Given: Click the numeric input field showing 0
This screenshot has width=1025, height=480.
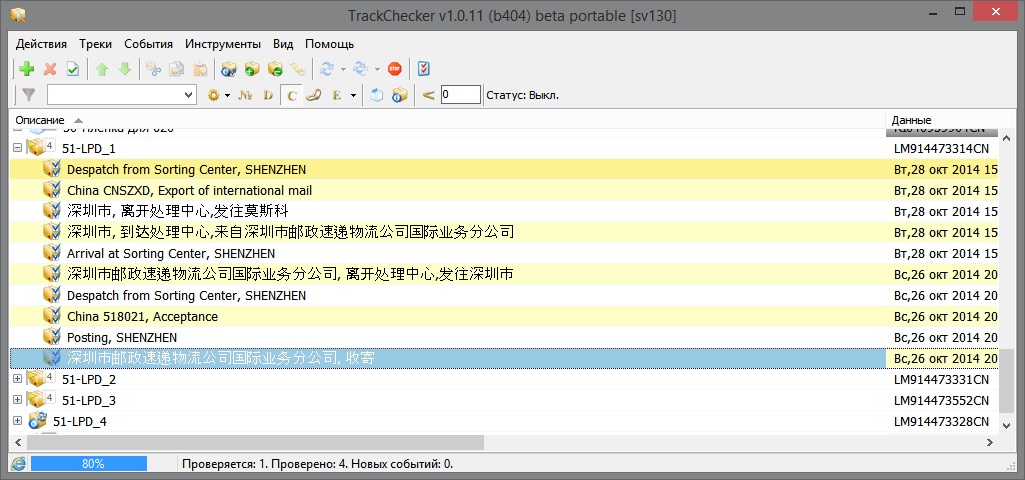Looking at the screenshot, I should point(459,95).
